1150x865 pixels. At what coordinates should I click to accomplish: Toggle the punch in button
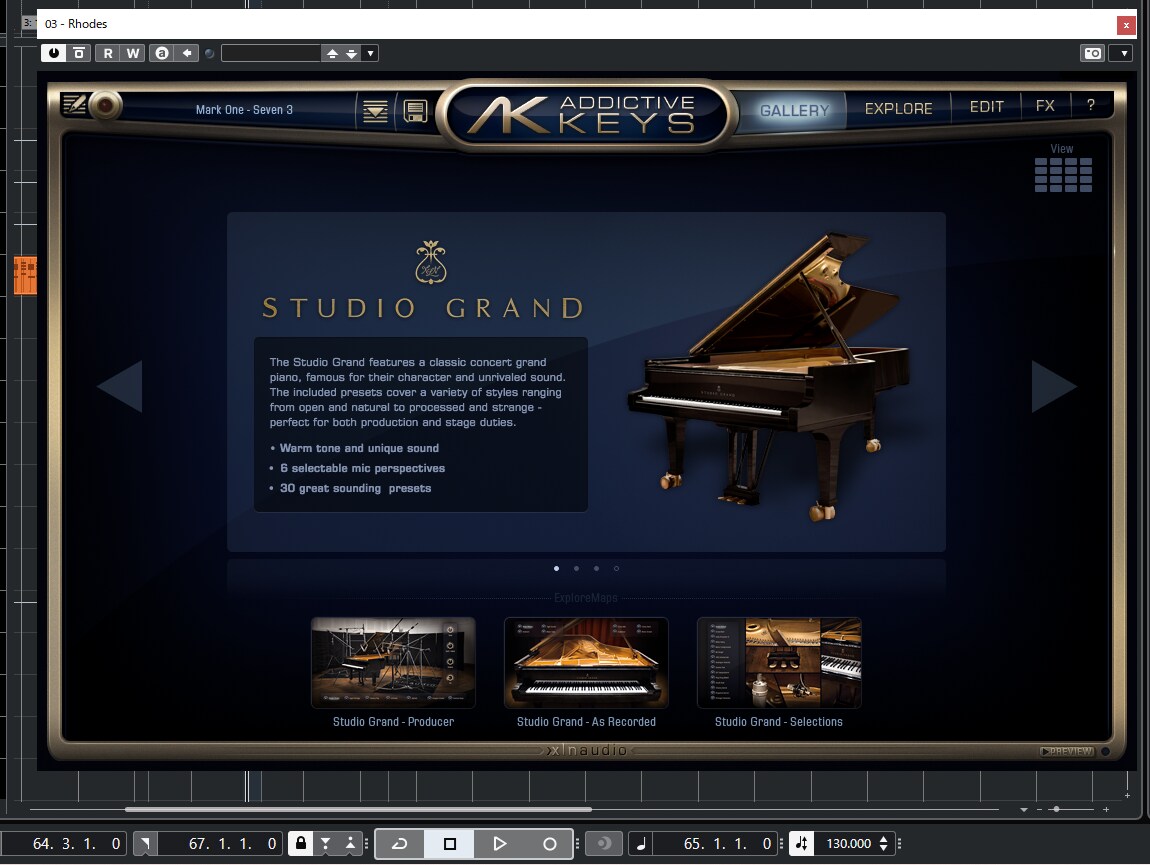[326, 844]
